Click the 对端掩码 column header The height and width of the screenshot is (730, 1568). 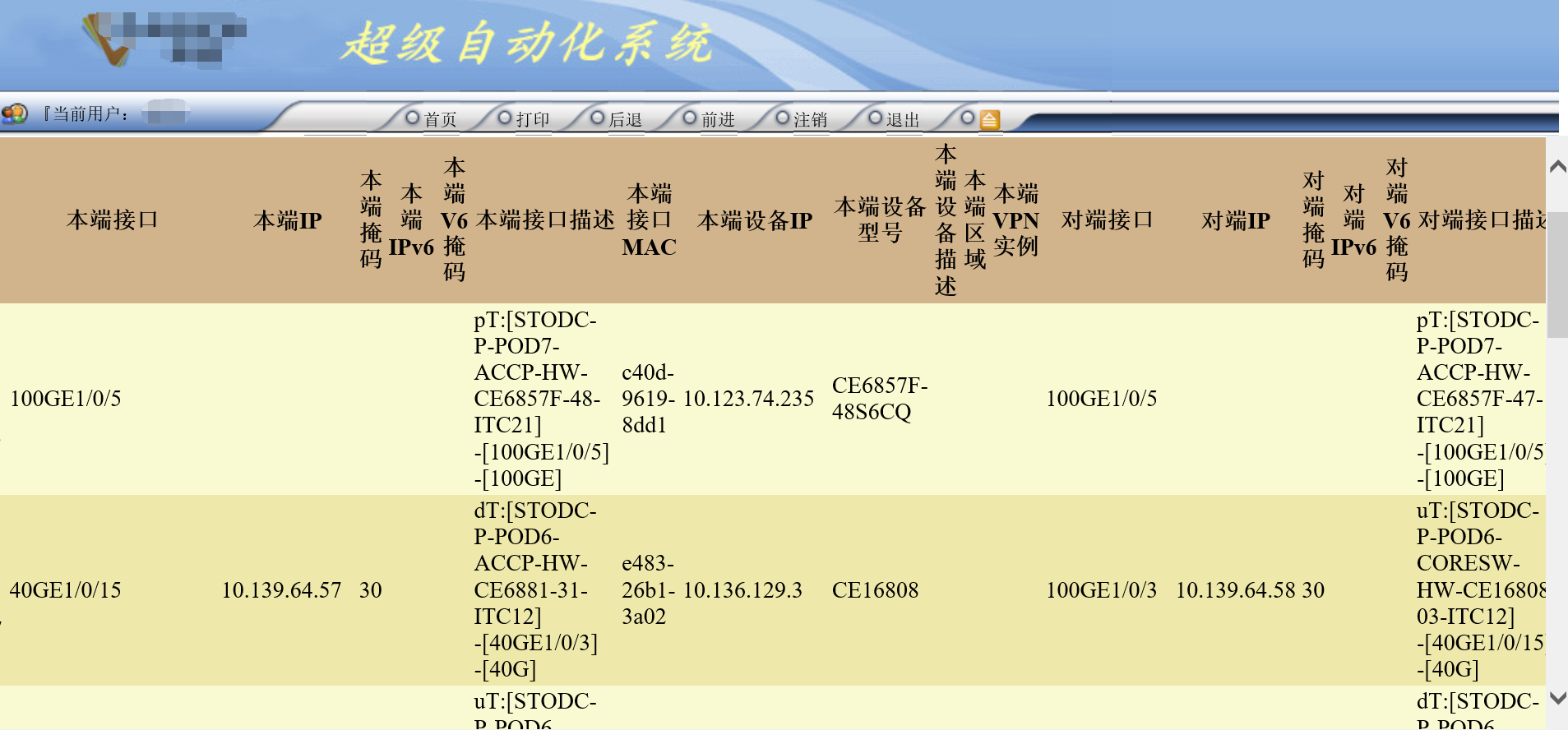pos(1314,220)
